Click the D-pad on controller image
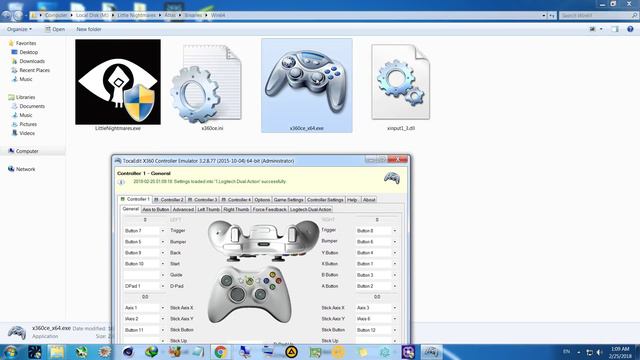This screenshot has height=360, width=640. coord(237,294)
